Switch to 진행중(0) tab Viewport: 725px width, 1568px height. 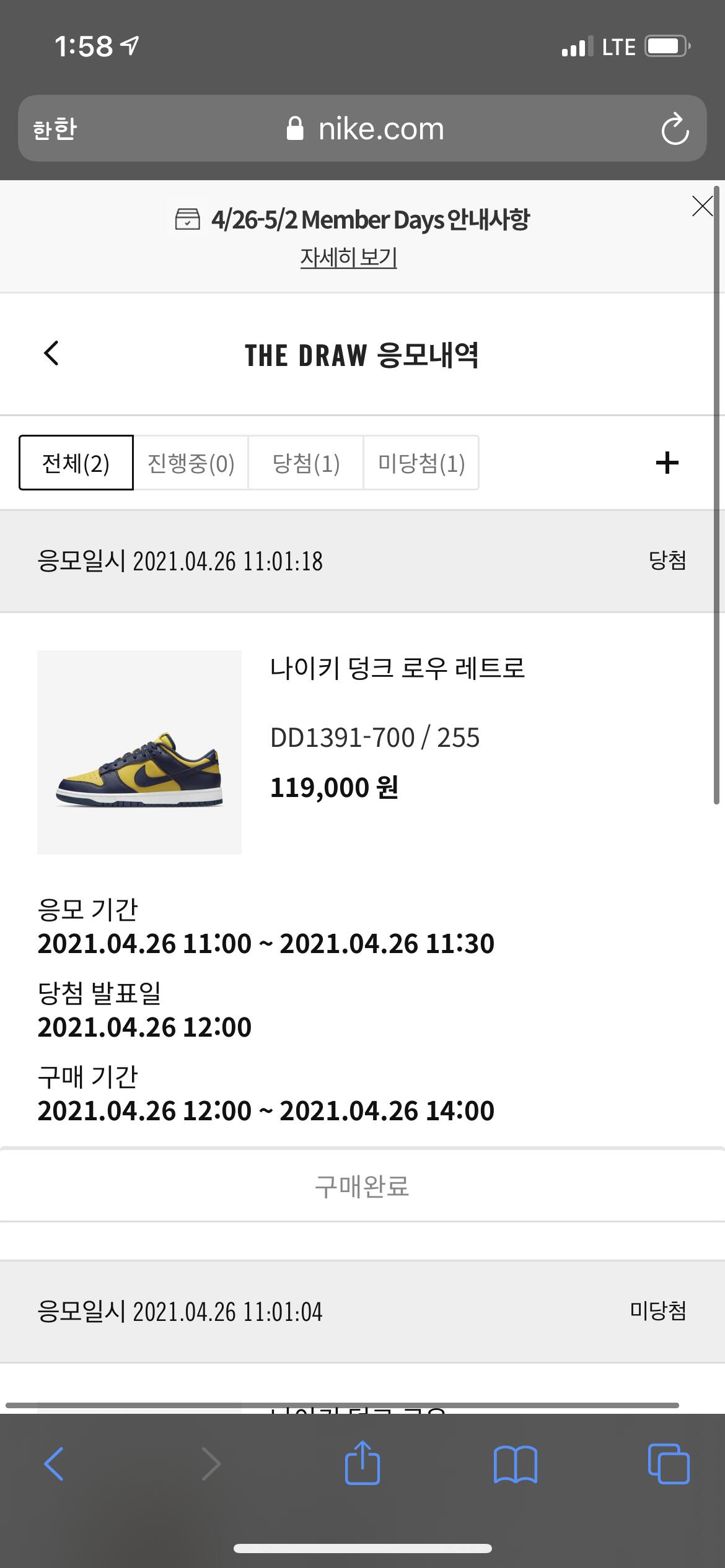pyautogui.click(x=191, y=463)
